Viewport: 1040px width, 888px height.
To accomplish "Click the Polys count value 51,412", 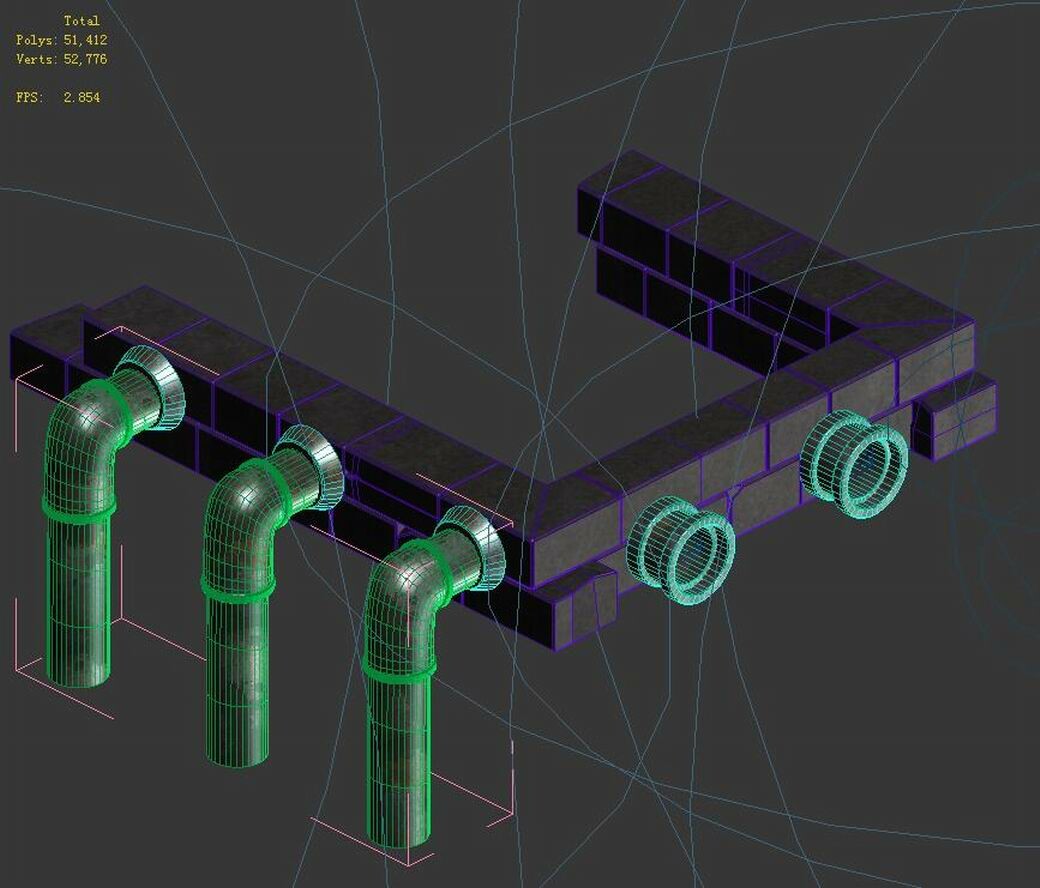I will click(86, 40).
